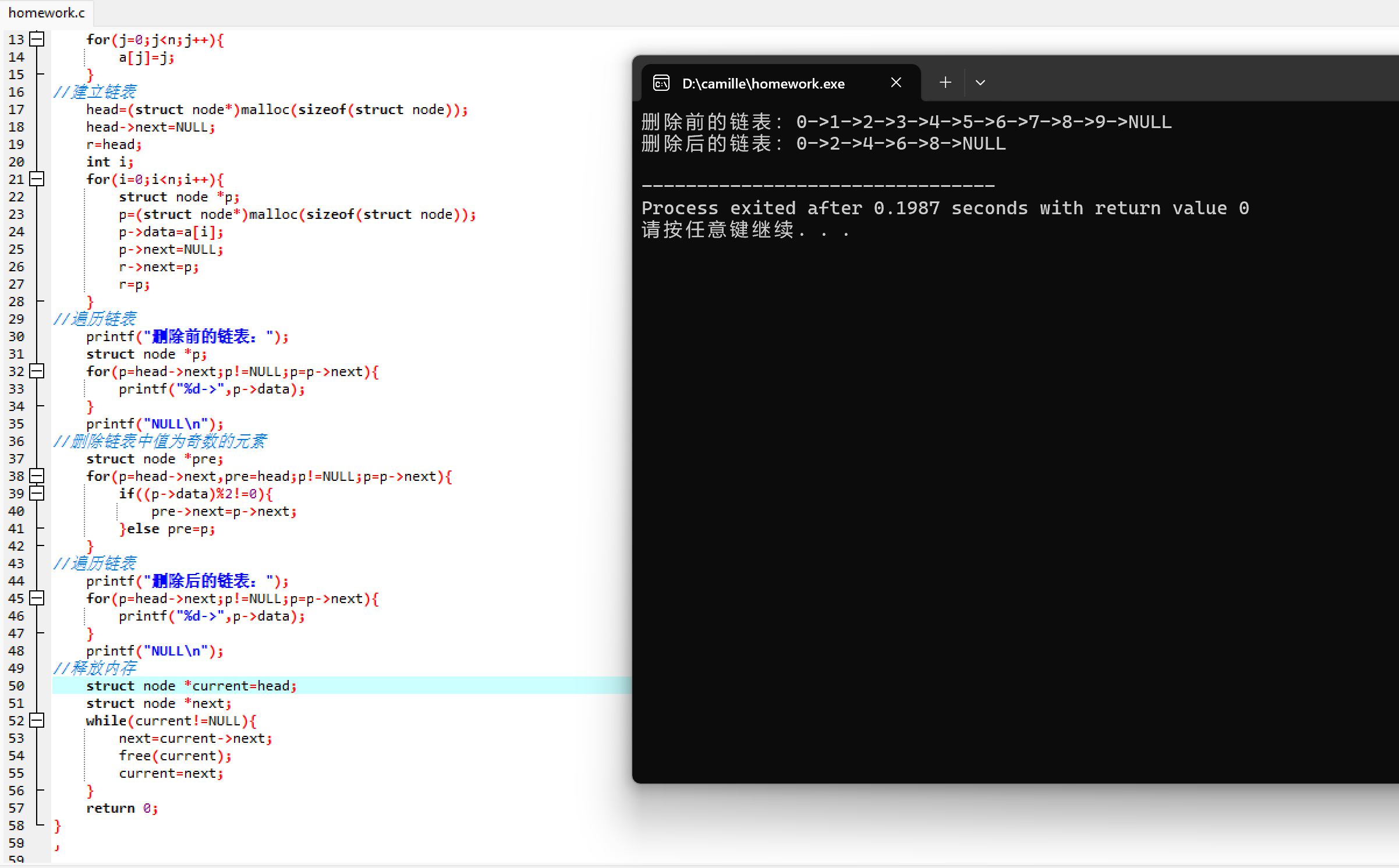The width and height of the screenshot is (1399, 868).
Task: Collapse the fold marker at line 45
Action: [37, 598]
